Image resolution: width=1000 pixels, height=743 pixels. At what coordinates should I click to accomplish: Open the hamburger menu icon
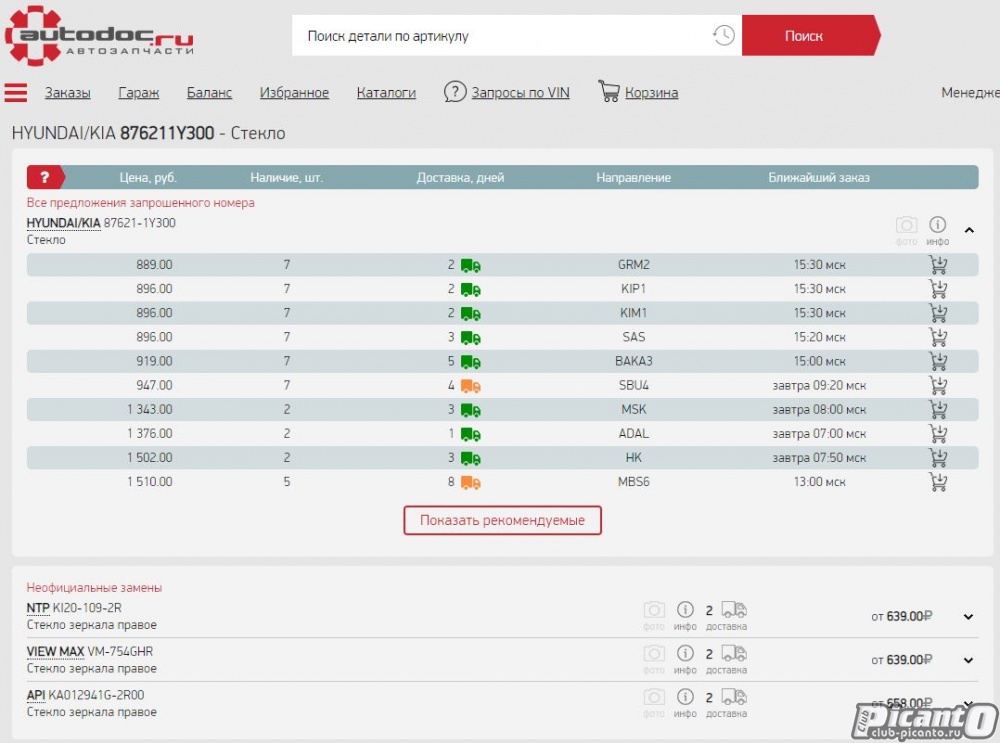coord(16,92)
